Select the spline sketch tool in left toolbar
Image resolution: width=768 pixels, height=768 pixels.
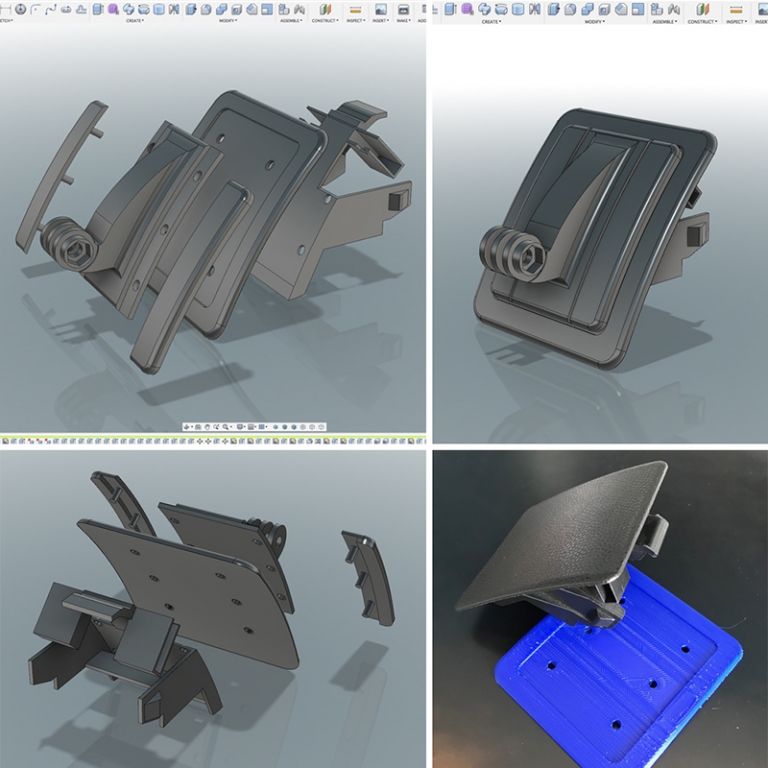click(51, 9)
